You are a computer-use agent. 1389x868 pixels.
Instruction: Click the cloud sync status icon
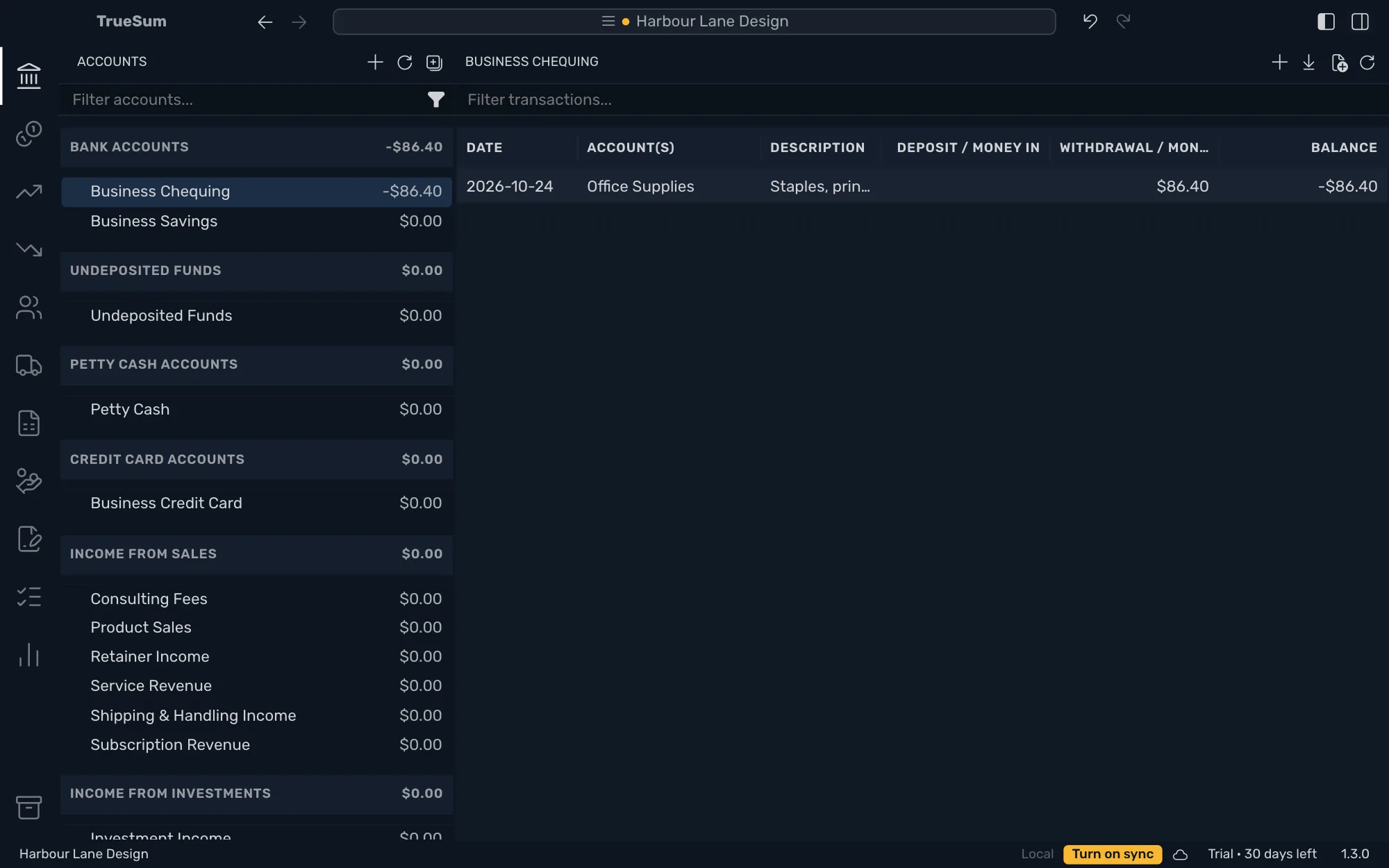pos(1180,855)
